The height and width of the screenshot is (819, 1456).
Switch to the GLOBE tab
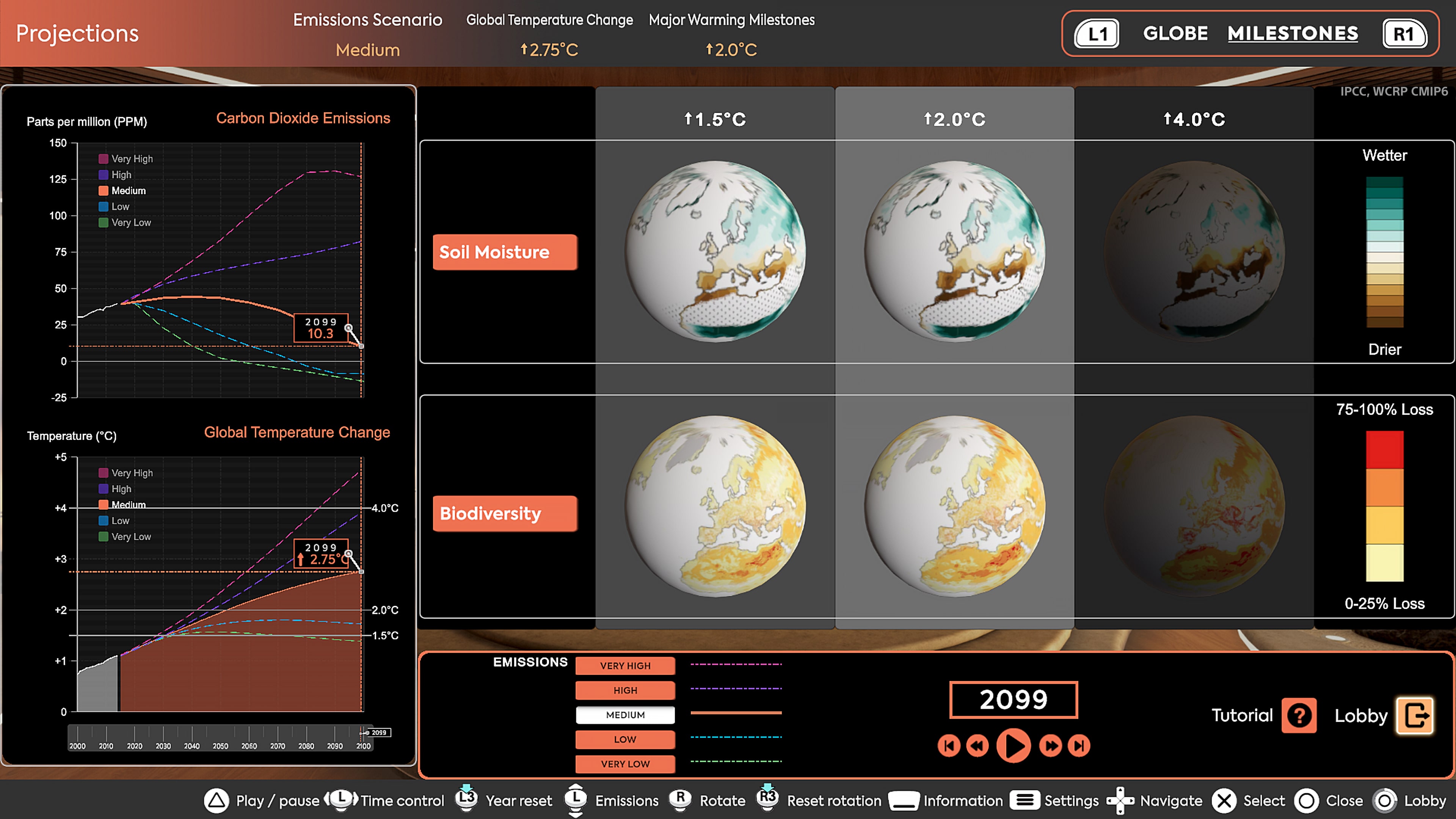click(1175, 33)
